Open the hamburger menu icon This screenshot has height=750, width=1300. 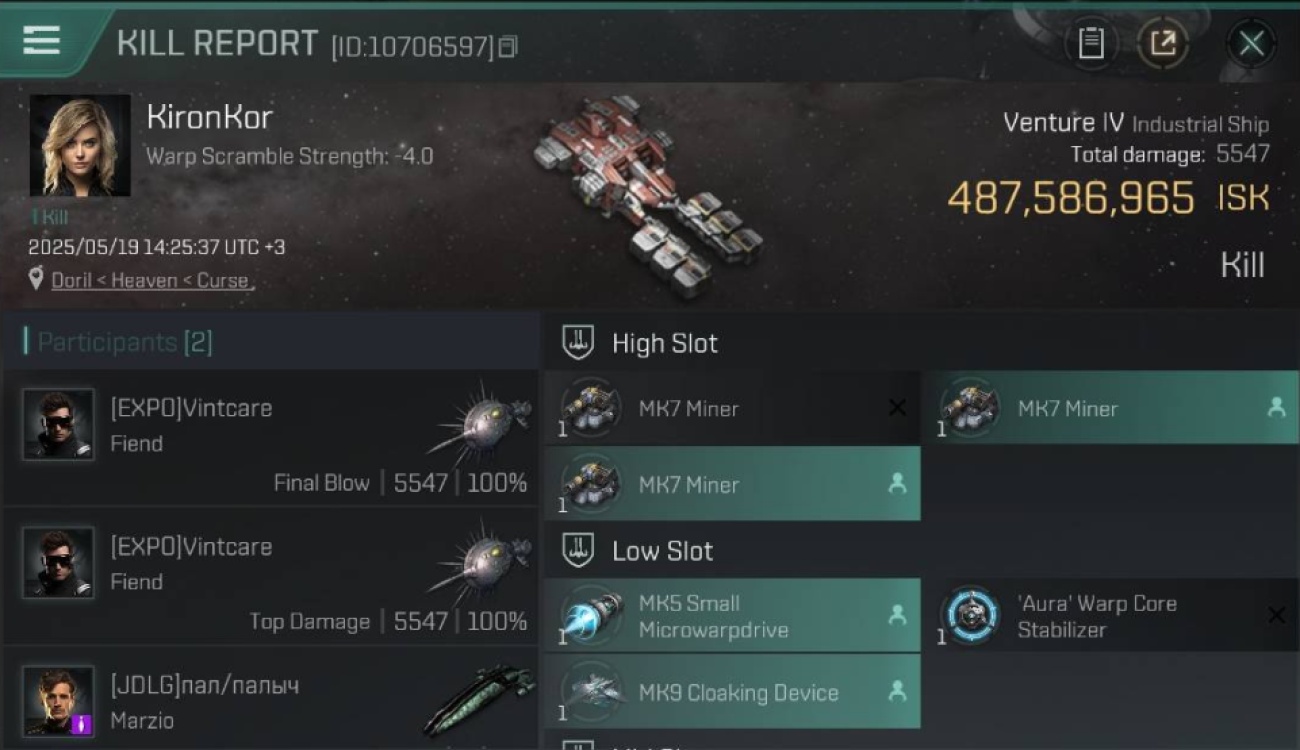41,41
